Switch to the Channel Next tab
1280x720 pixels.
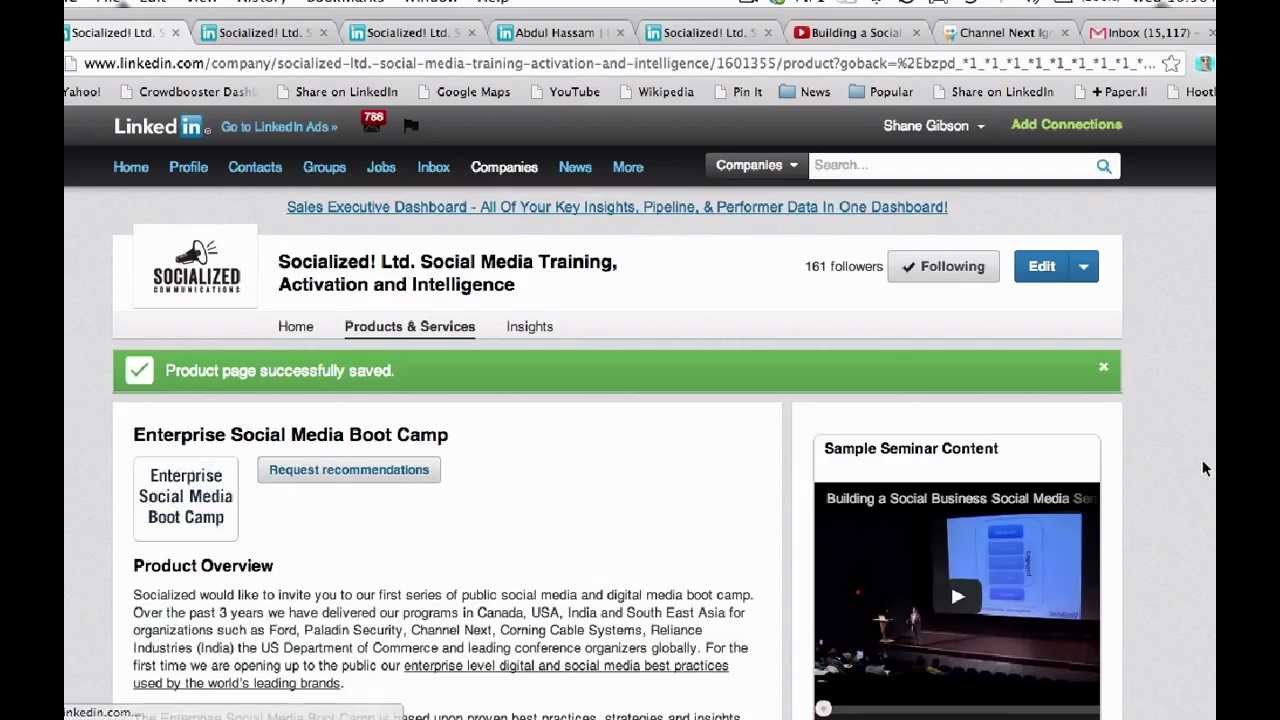[x=1004, y=33]
